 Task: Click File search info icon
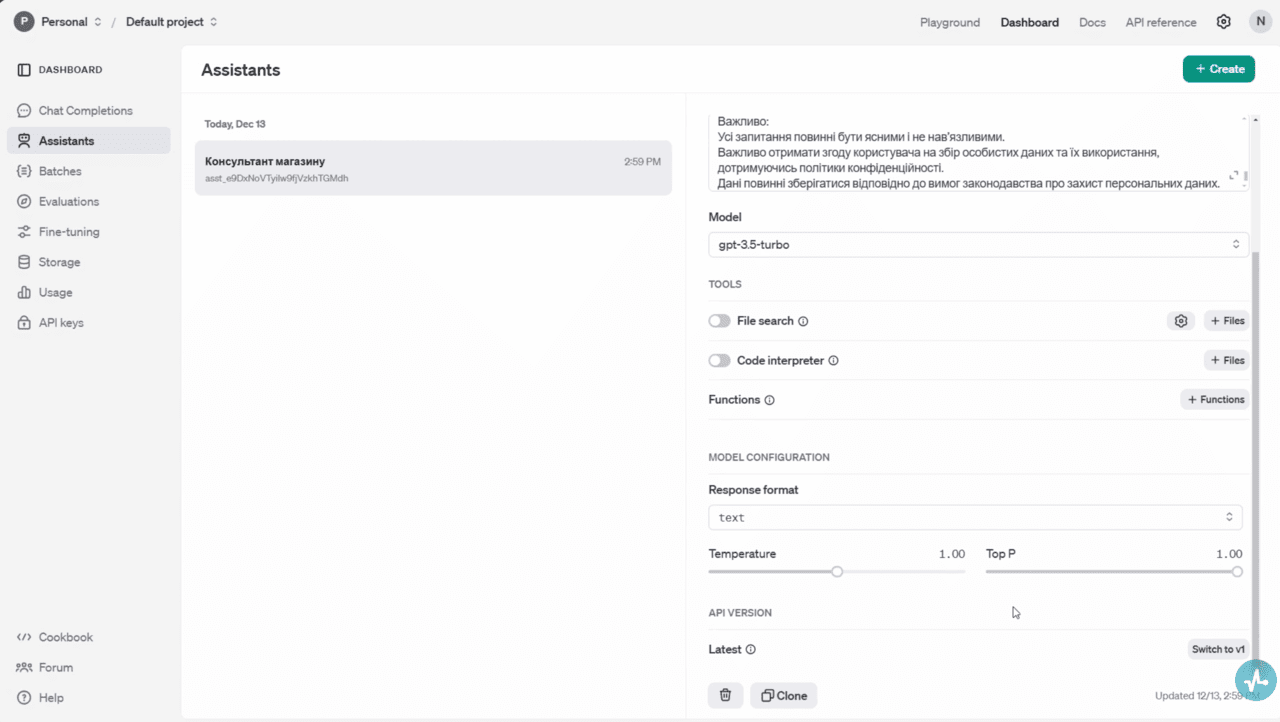803,322
